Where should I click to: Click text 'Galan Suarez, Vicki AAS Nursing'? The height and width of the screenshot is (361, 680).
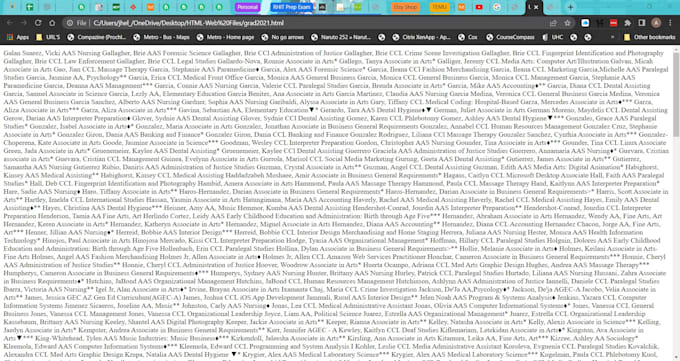coord(47,53)
